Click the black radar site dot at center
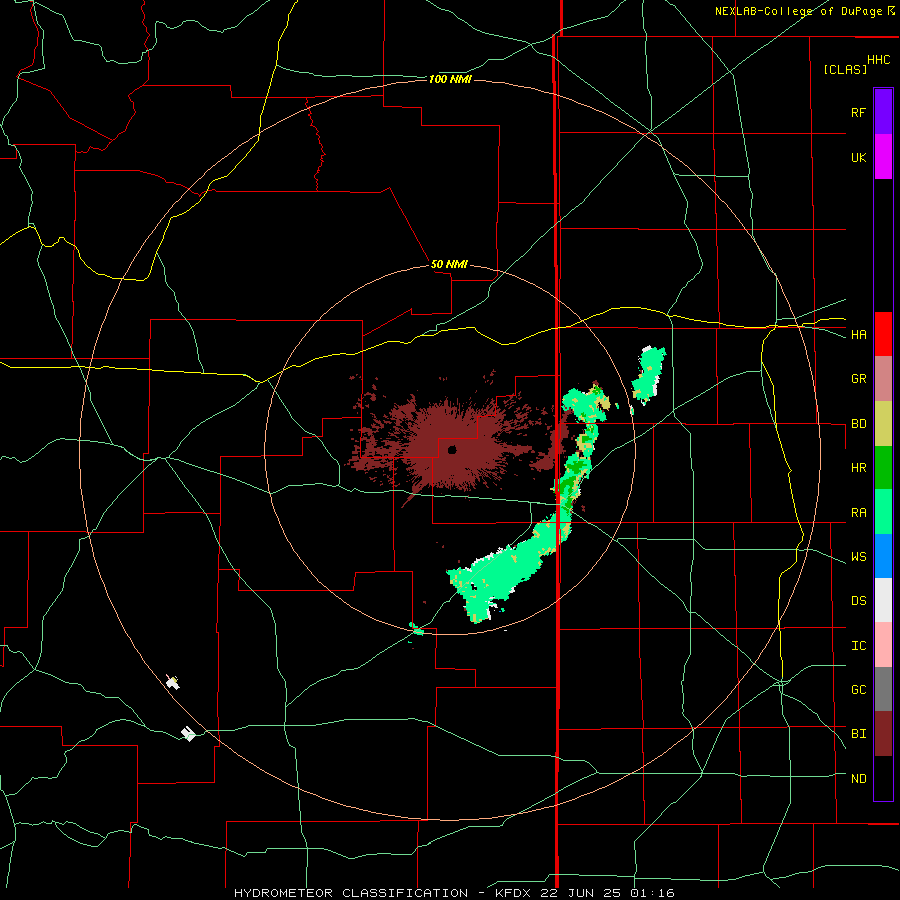The image size is (900, 900). [x=451, y=449]
